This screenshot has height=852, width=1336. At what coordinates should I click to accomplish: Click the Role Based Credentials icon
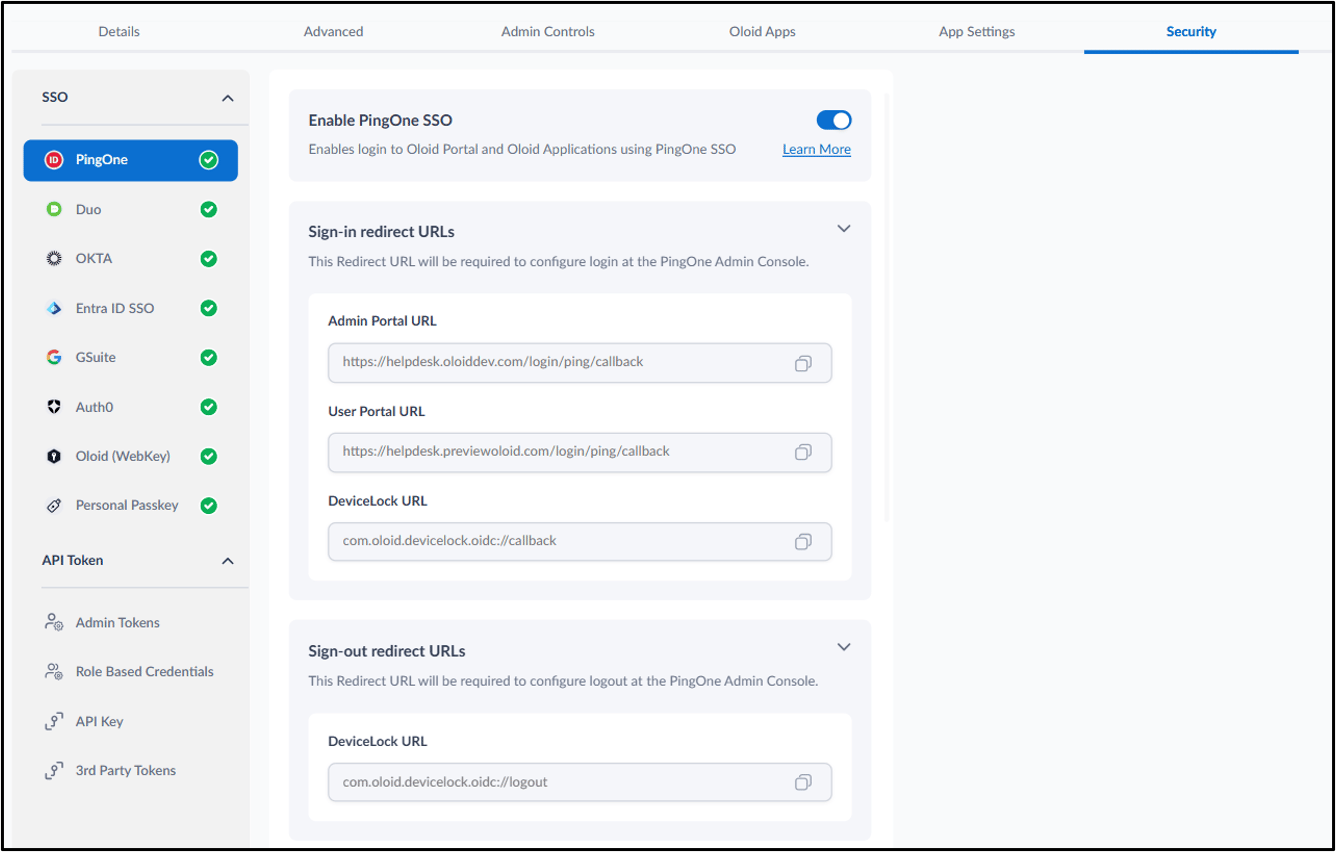(x=54, y=671)
